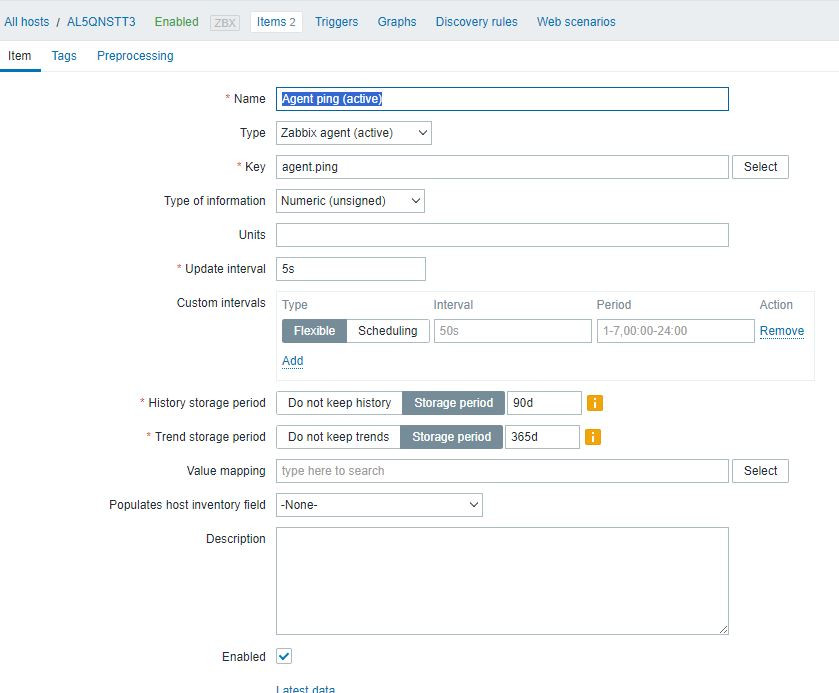
Task: Open the Preprocessing tab
Action: pyautogui.click(x=135, y=56)
